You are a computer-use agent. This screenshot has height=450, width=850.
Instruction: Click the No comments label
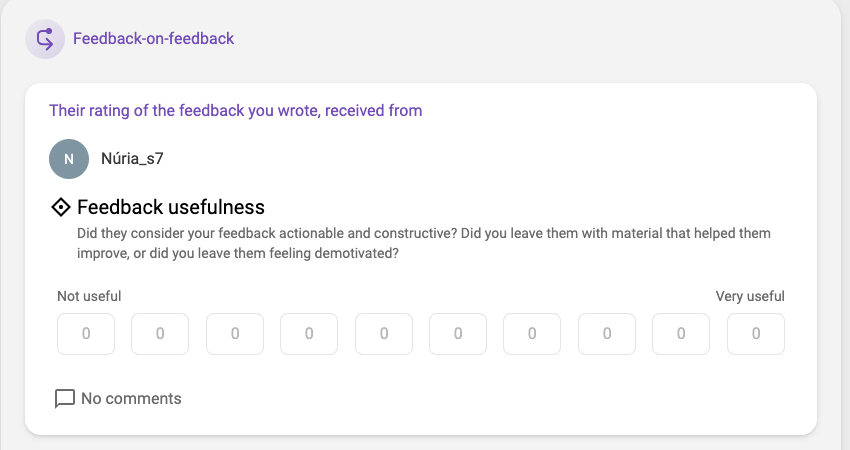click(131, 398)
